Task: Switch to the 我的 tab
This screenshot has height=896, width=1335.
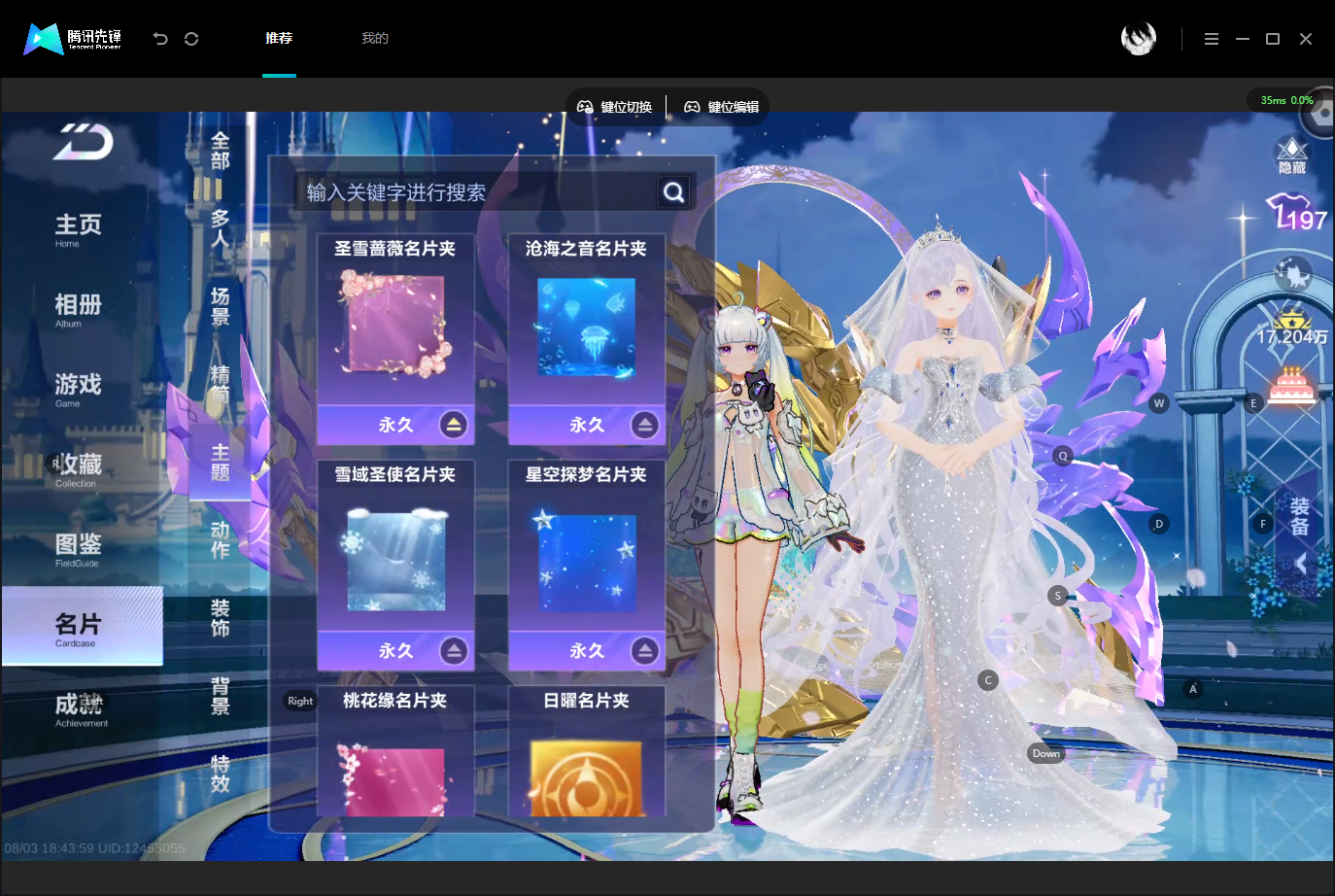Action: click(x=375, y=39)
